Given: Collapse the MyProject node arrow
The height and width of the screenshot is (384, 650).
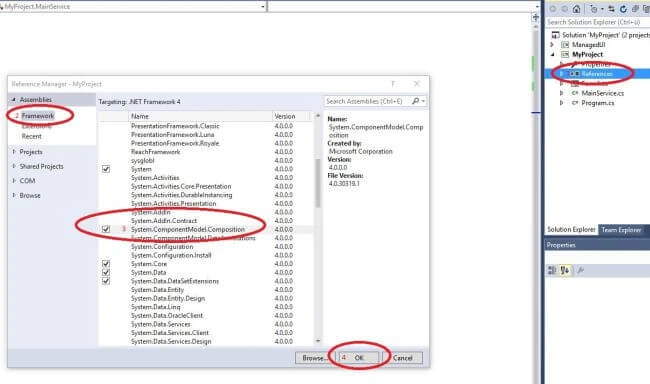Looking at the screenshot, I should click(x=552, y=54).
